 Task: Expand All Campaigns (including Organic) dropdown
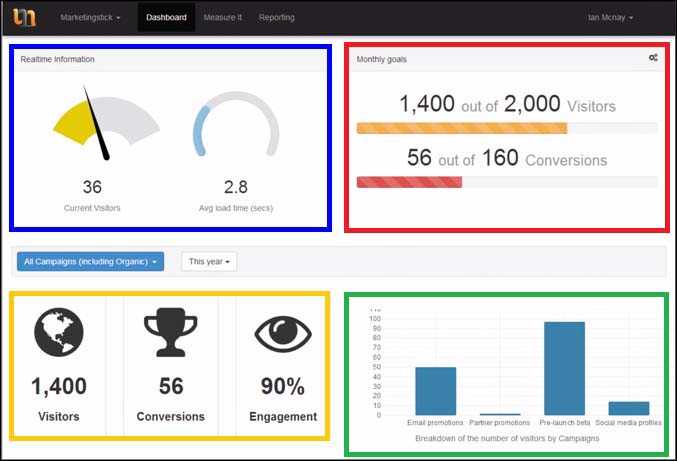tap(90, 262)
